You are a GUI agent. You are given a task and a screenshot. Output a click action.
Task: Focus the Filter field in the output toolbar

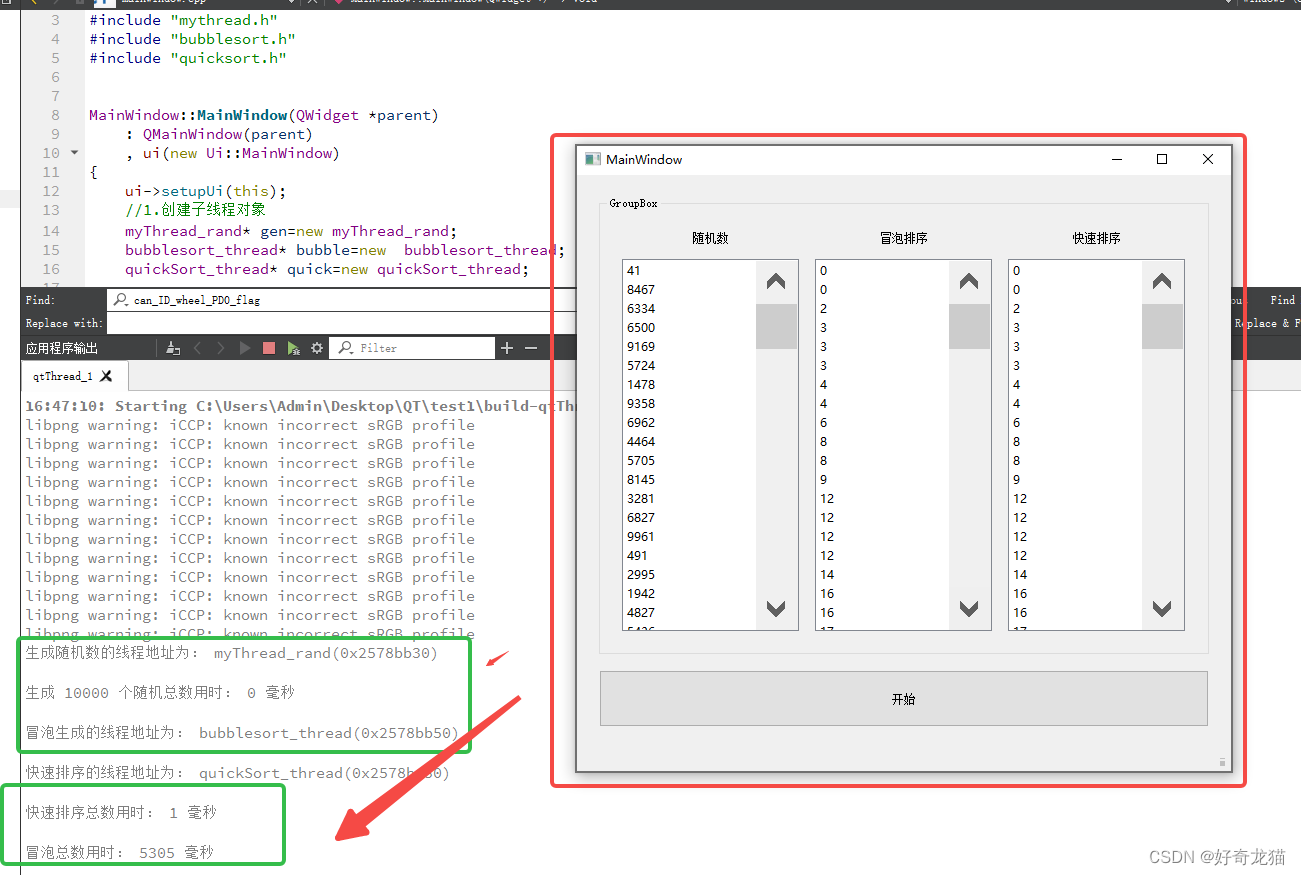(412, 348)
